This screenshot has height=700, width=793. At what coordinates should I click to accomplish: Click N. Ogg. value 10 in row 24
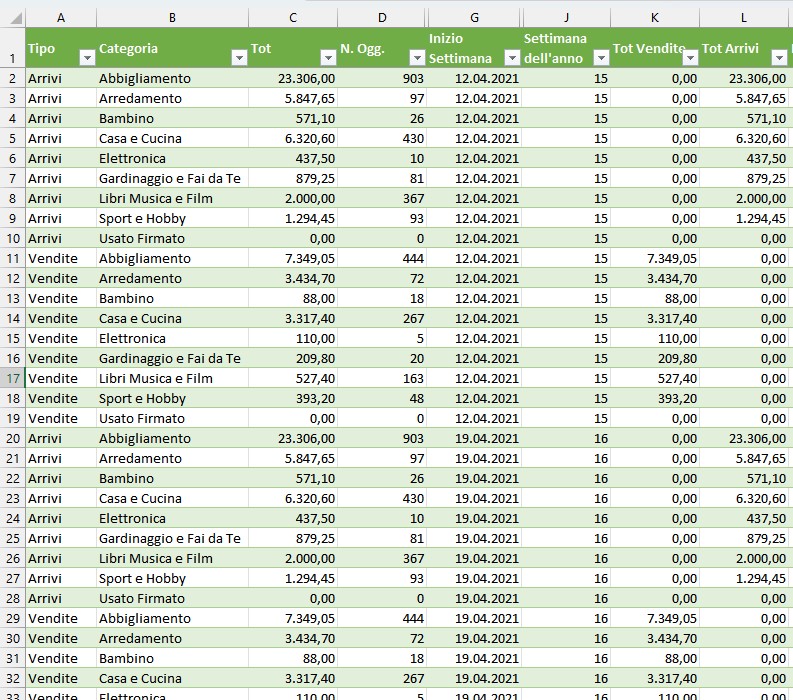click(x=382, y=518)
